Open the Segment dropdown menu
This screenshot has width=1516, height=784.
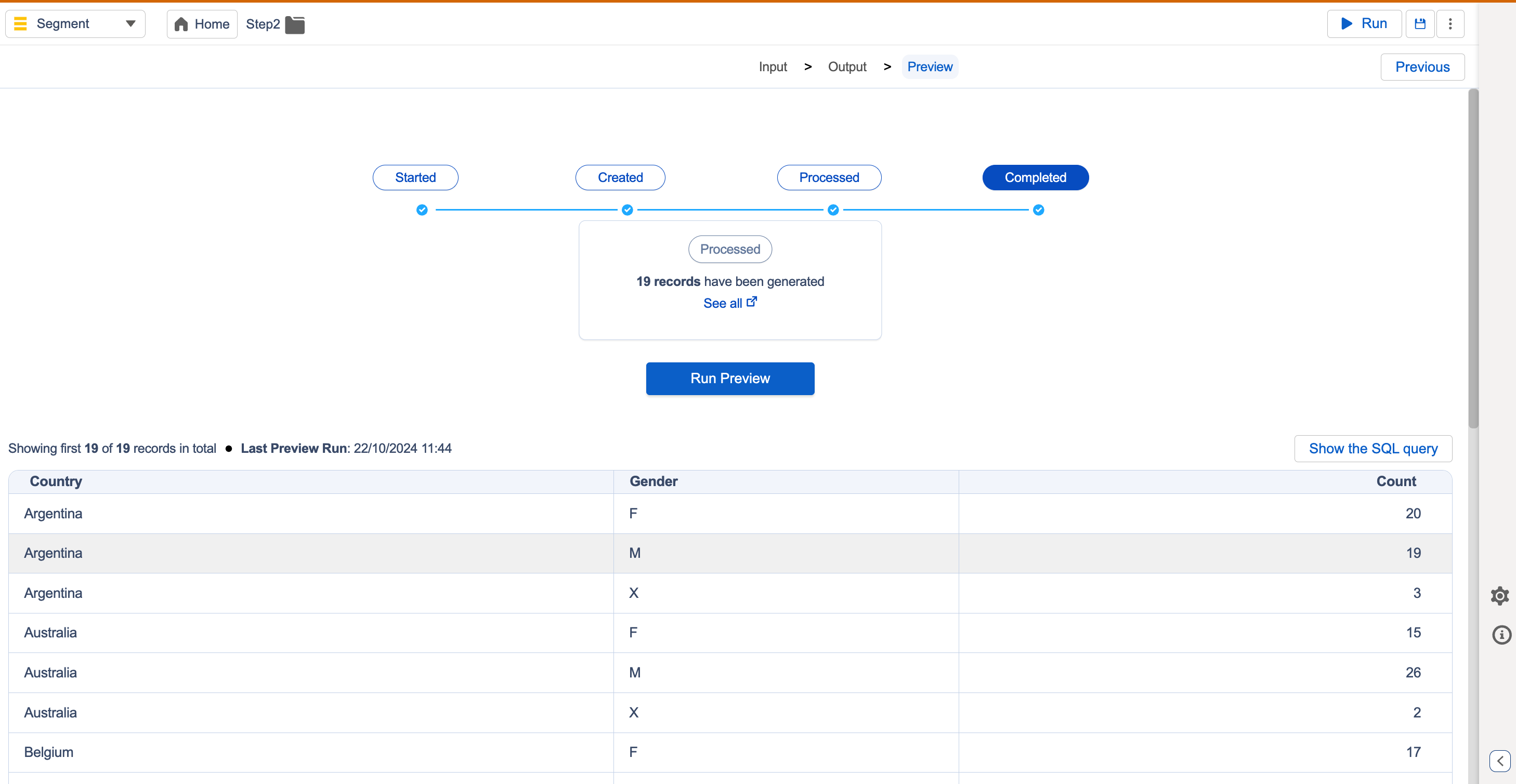[75, 23]
